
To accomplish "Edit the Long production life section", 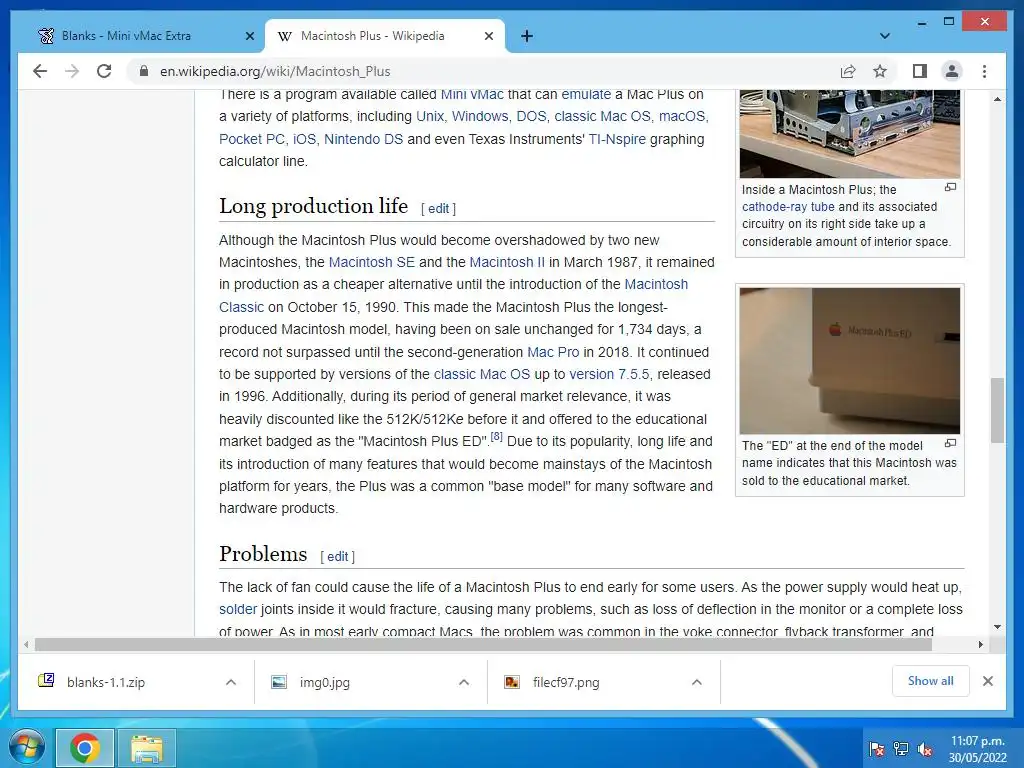I will [438, 208].
